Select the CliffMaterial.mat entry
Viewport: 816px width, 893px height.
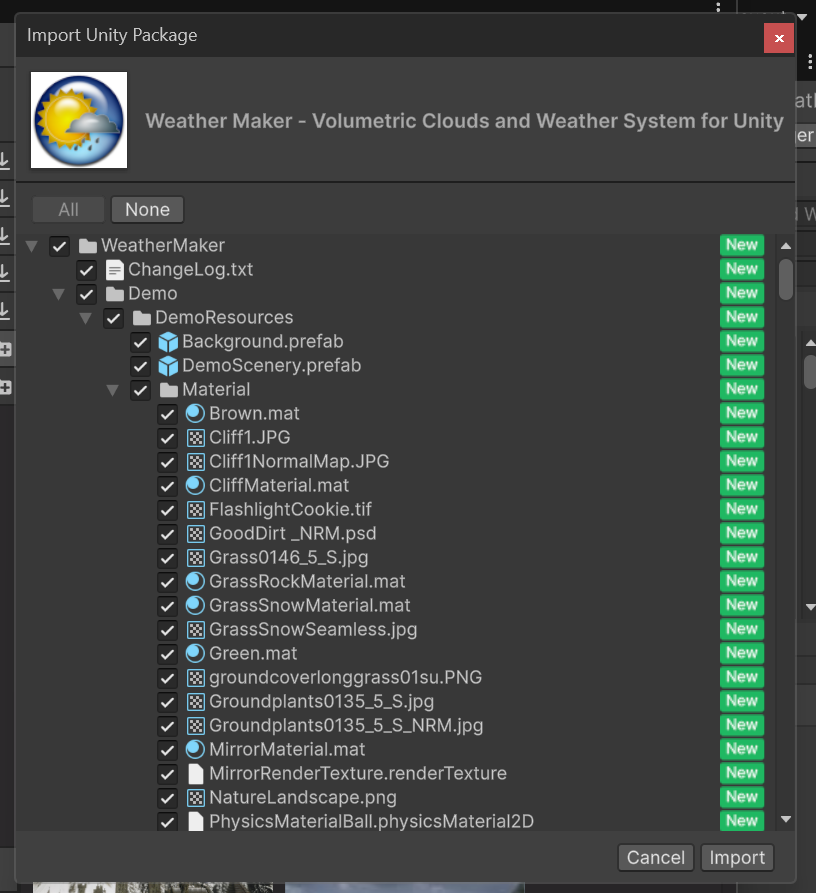point(279,486)
